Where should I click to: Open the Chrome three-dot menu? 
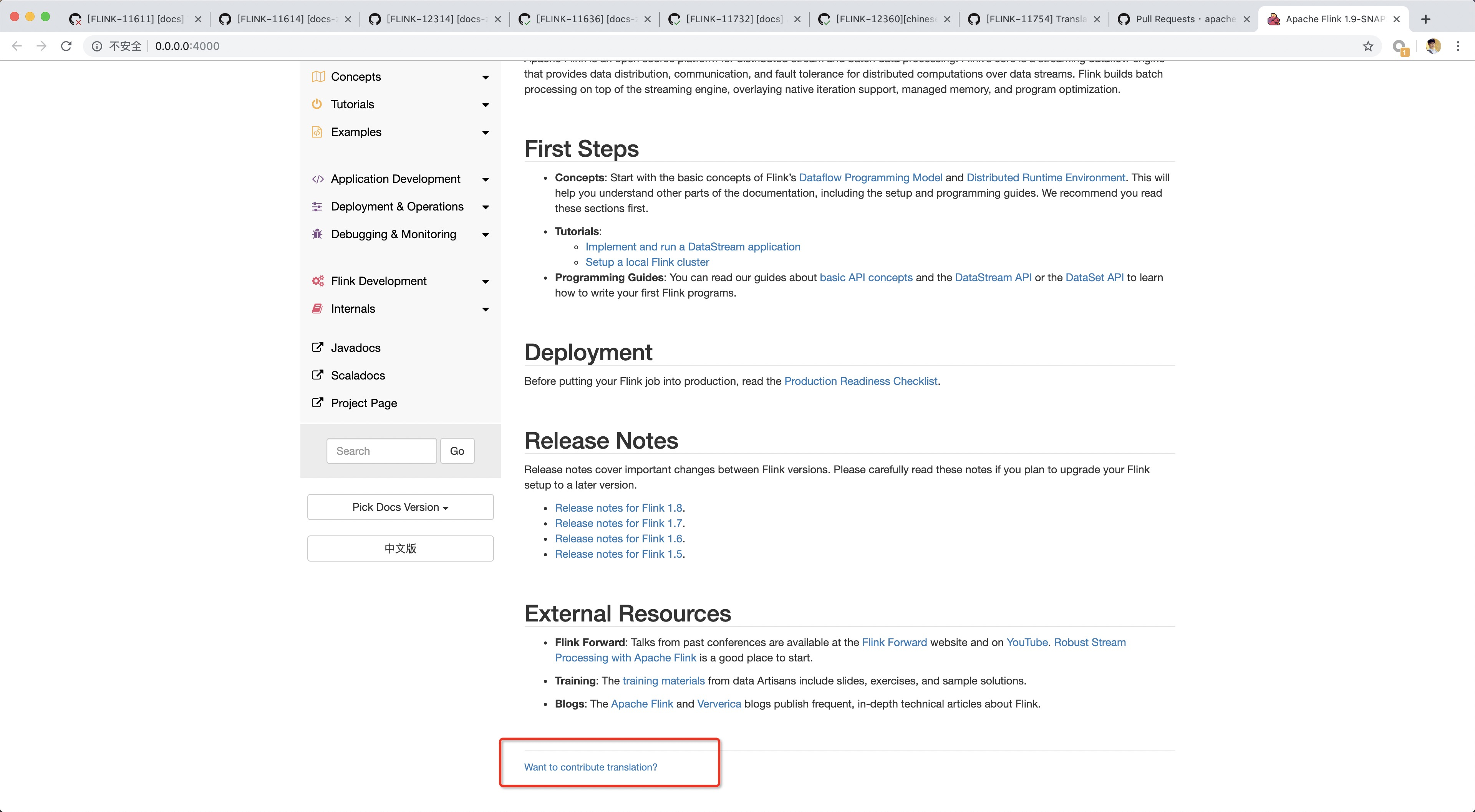pyautogui.click(x=1458, y=46)
